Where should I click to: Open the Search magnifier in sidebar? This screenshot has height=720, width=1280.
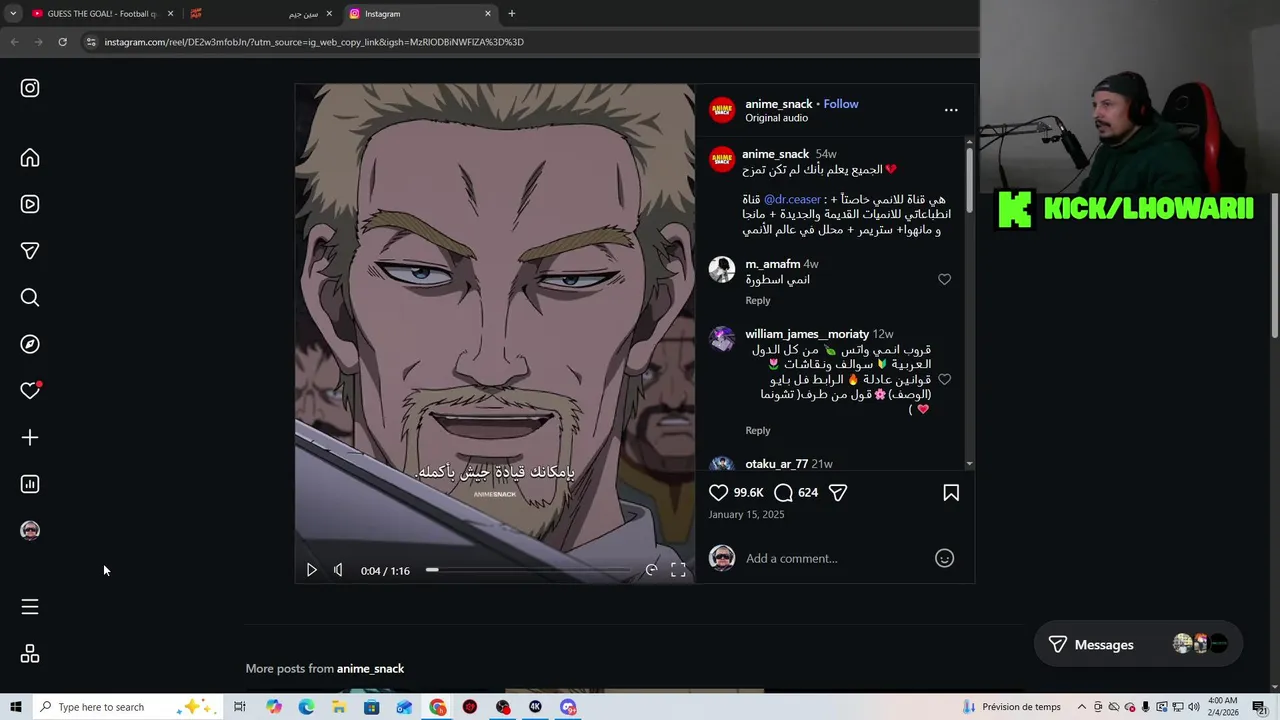[30, 298]
